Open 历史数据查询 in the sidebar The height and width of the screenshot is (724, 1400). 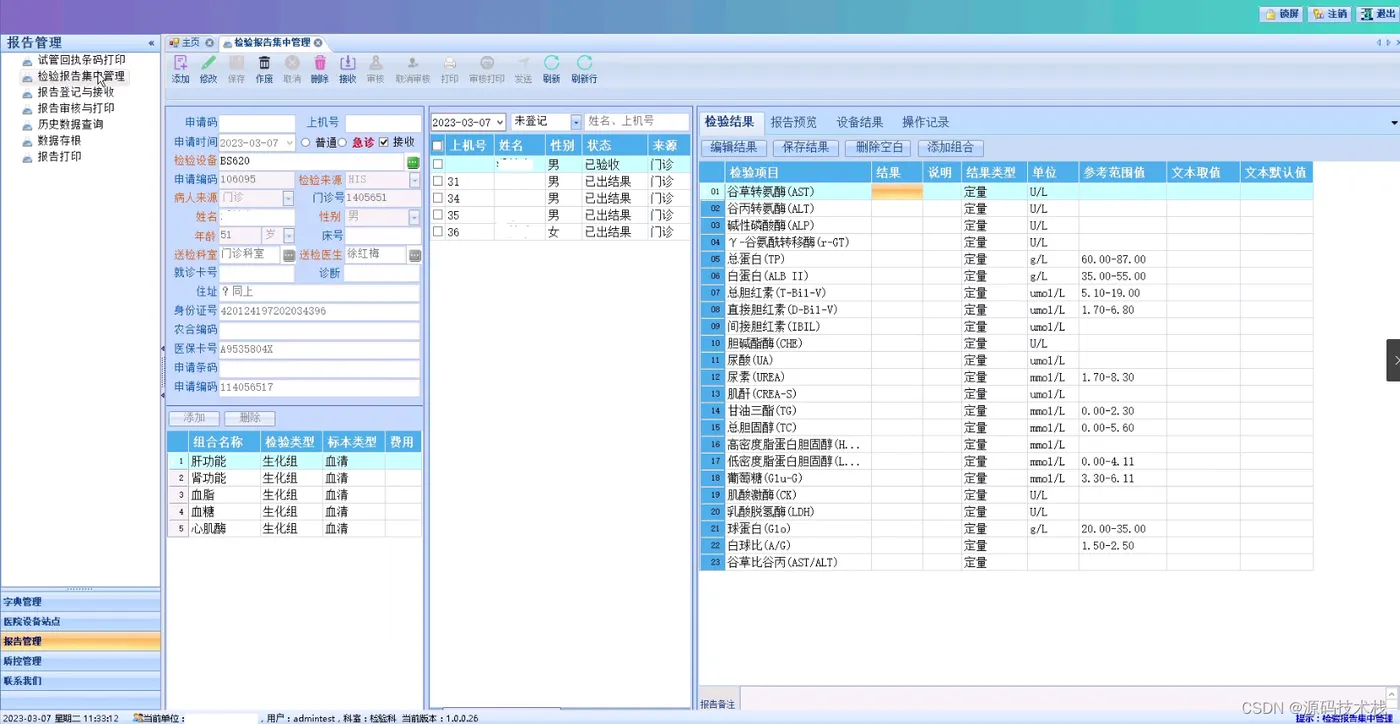(x=70, y=125)
